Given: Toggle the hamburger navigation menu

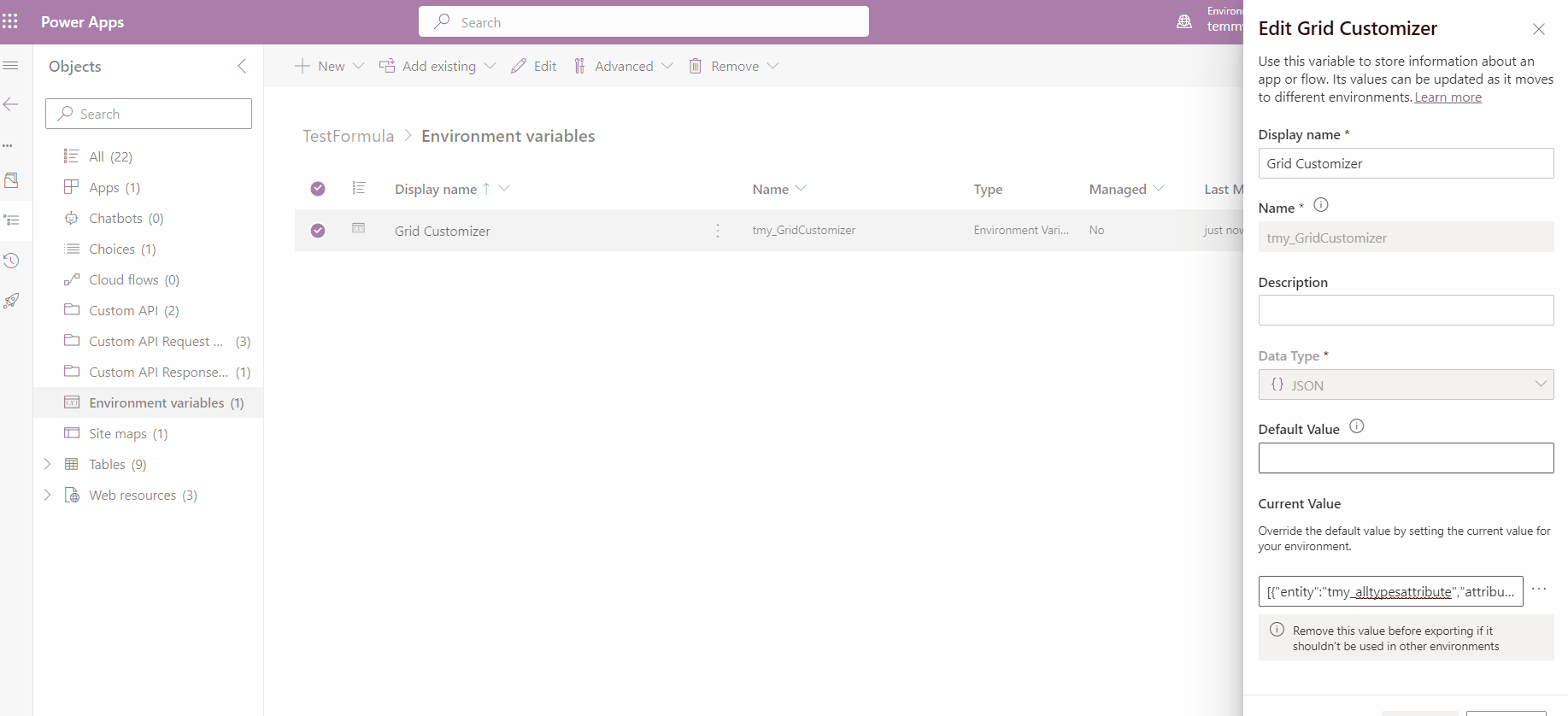Looking at the screenshot, I should [x=10, y=66].
